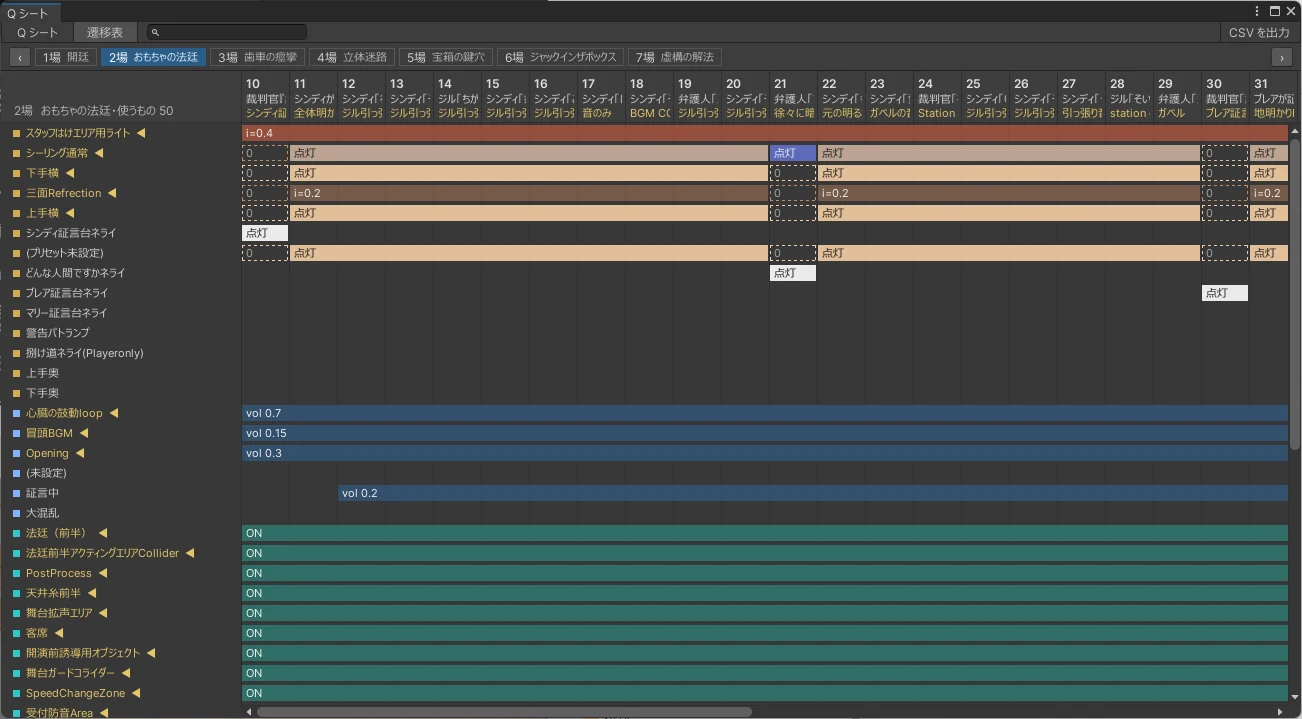Click the orange square icon for 警告パトランプ
This screenshot has height=719, width=1302.
[16, 333]
